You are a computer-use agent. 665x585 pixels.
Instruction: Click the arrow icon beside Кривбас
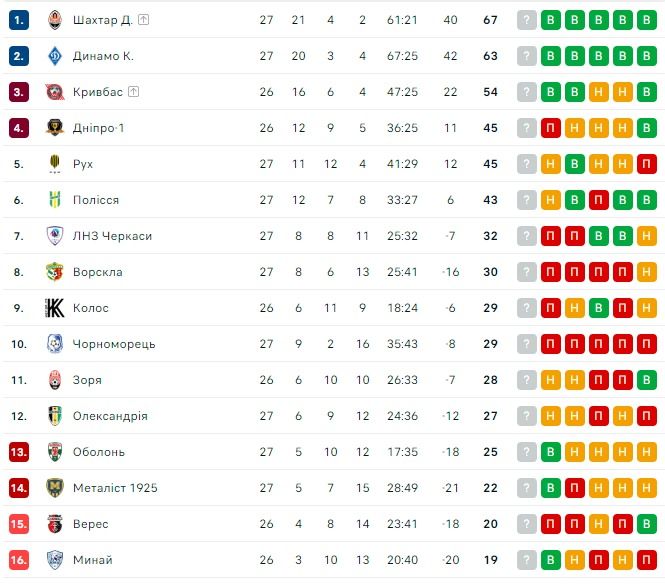tap(134, 92)
